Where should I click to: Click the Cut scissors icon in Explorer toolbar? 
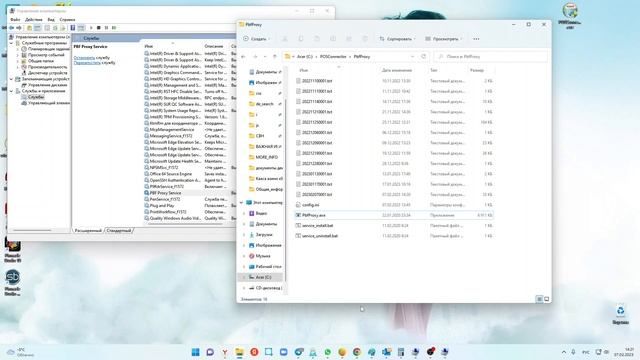[x=285, y=39]
